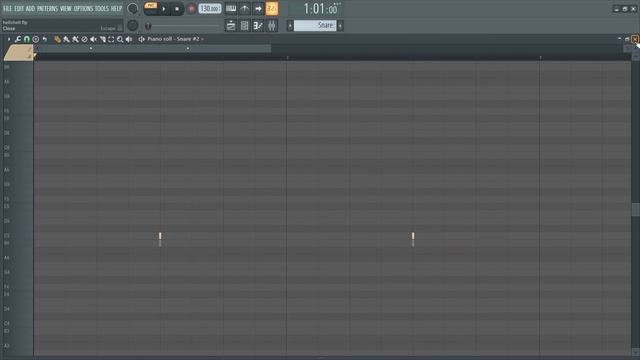This screenshot has width=640, height=360.
Task: Stop playback with the stop button
Action: (177, 9)
